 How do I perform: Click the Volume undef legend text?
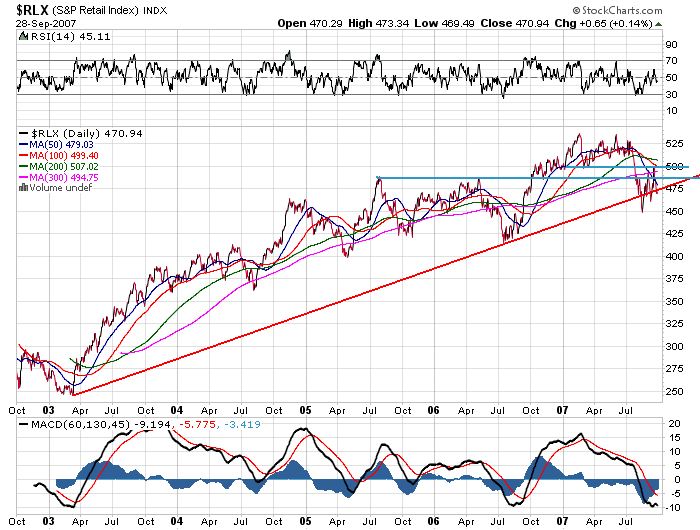61,188
